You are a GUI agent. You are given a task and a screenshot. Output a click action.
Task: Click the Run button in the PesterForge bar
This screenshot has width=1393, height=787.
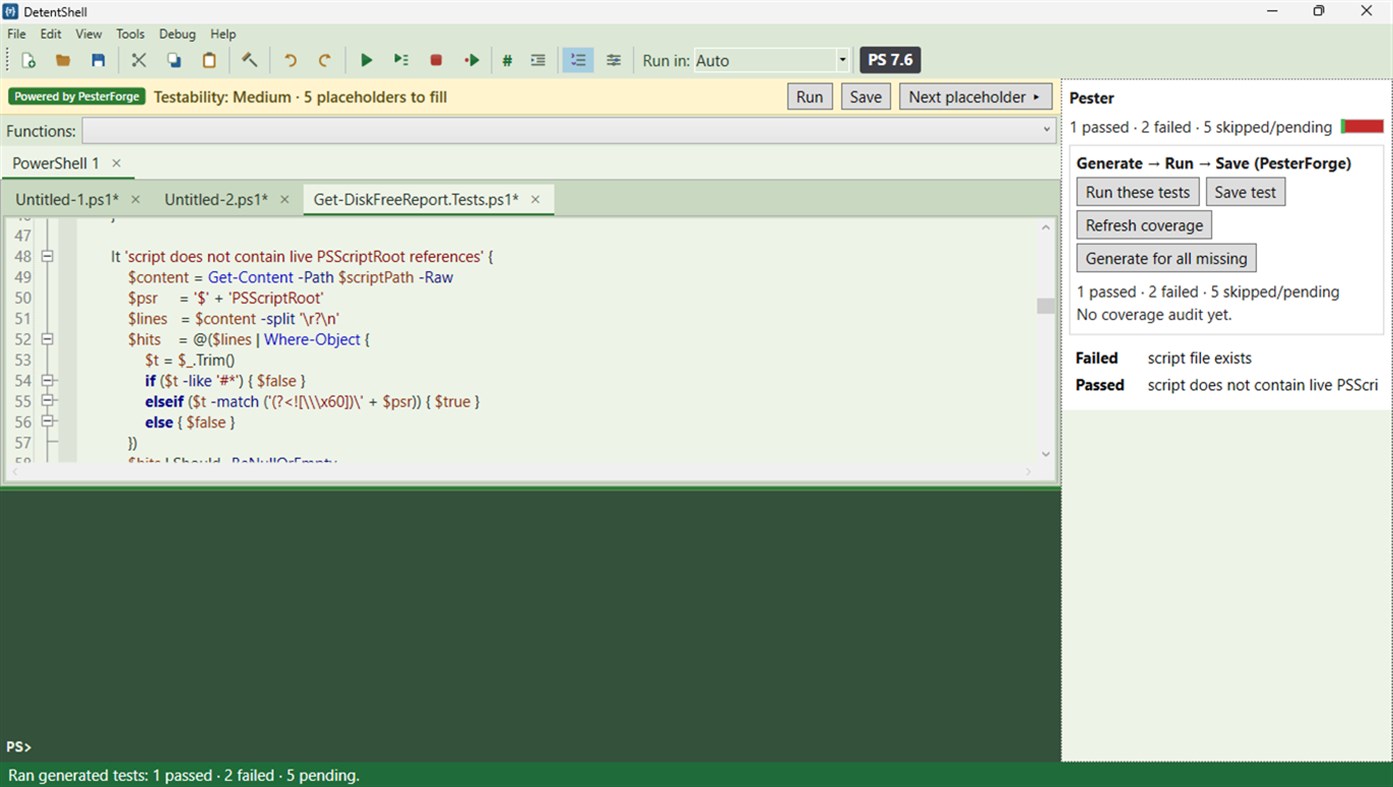click(x=810, y=97)
